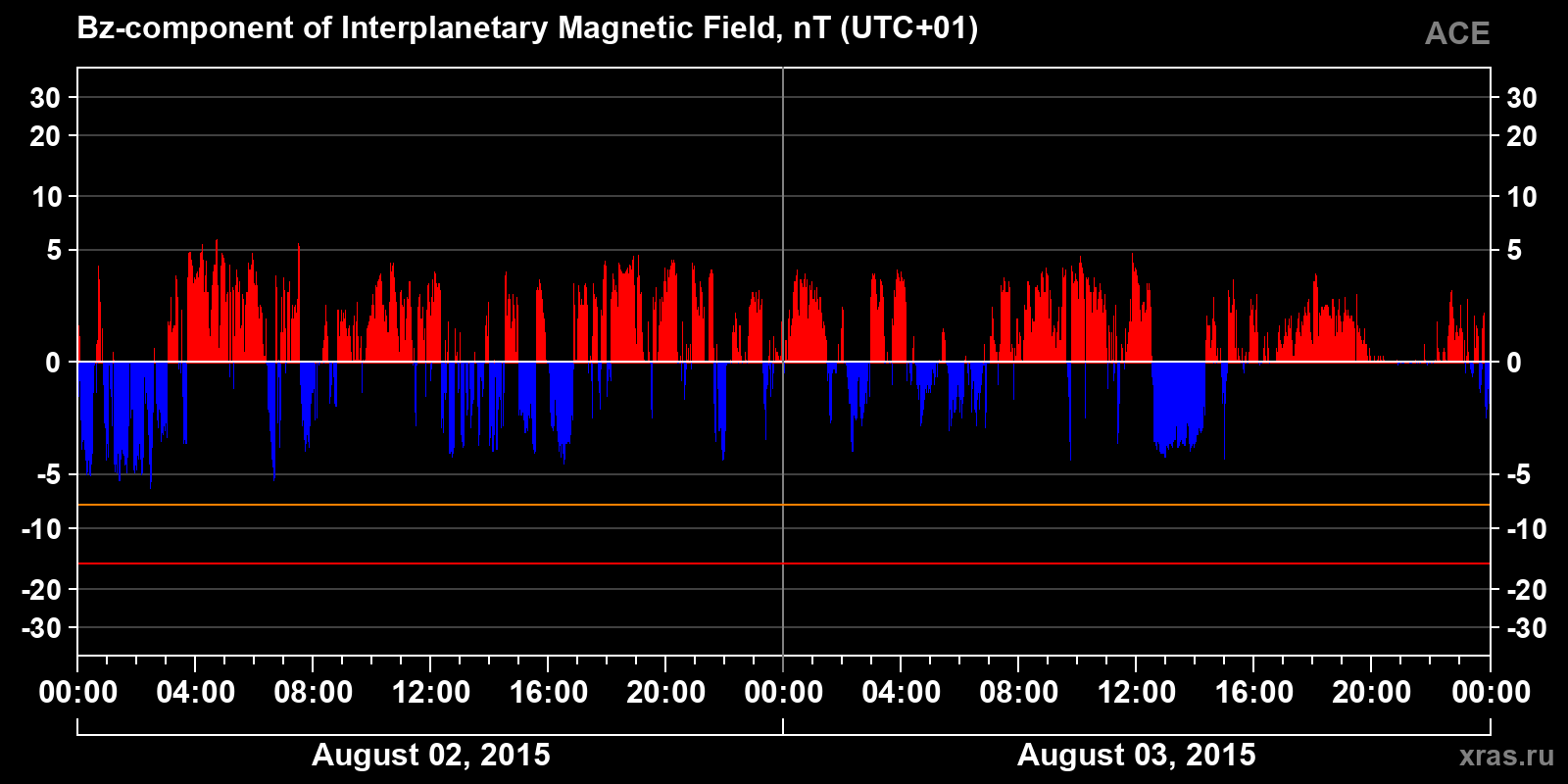Click the ACE source label
Image resolution: width=1568 pixels, height=784 pixels.
(x=1457, y=34)
